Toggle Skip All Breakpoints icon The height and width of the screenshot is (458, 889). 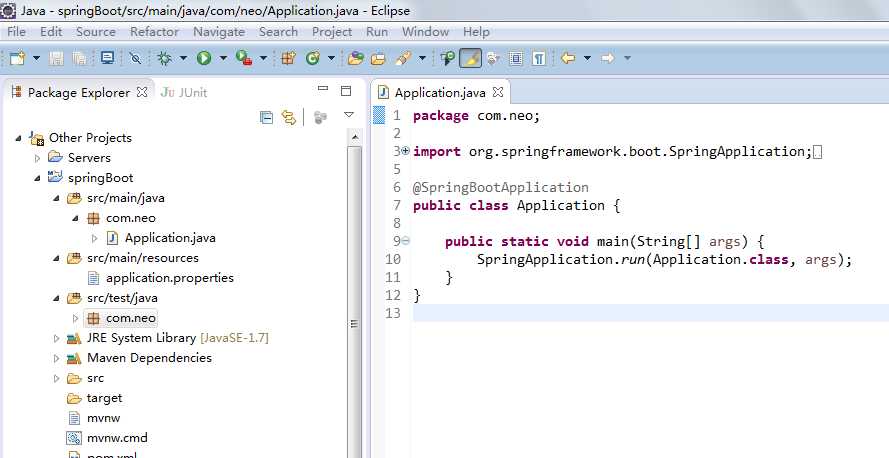click(x=135, y=58)
